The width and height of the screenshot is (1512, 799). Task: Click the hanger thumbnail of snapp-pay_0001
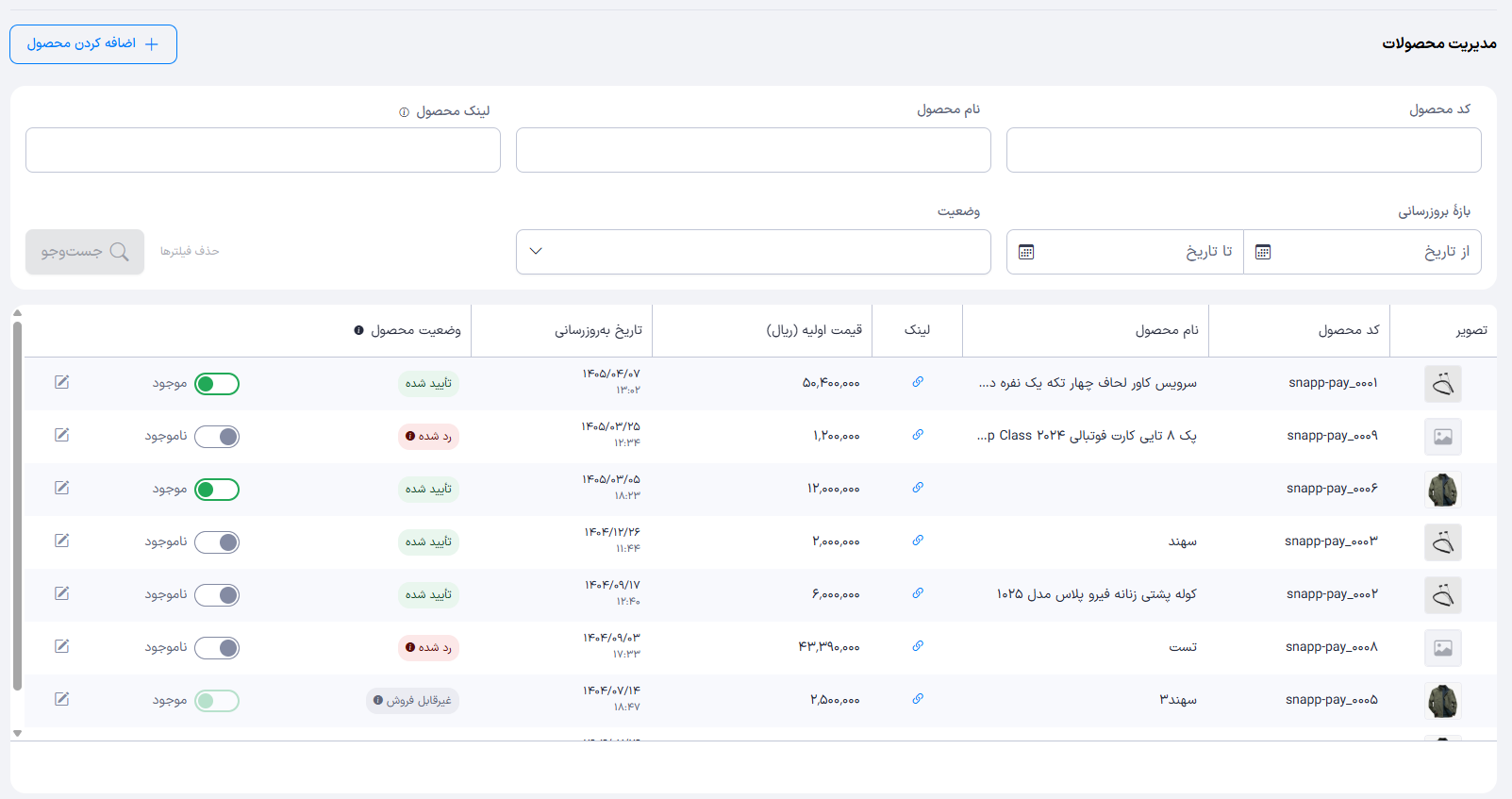coord(1443,384)
